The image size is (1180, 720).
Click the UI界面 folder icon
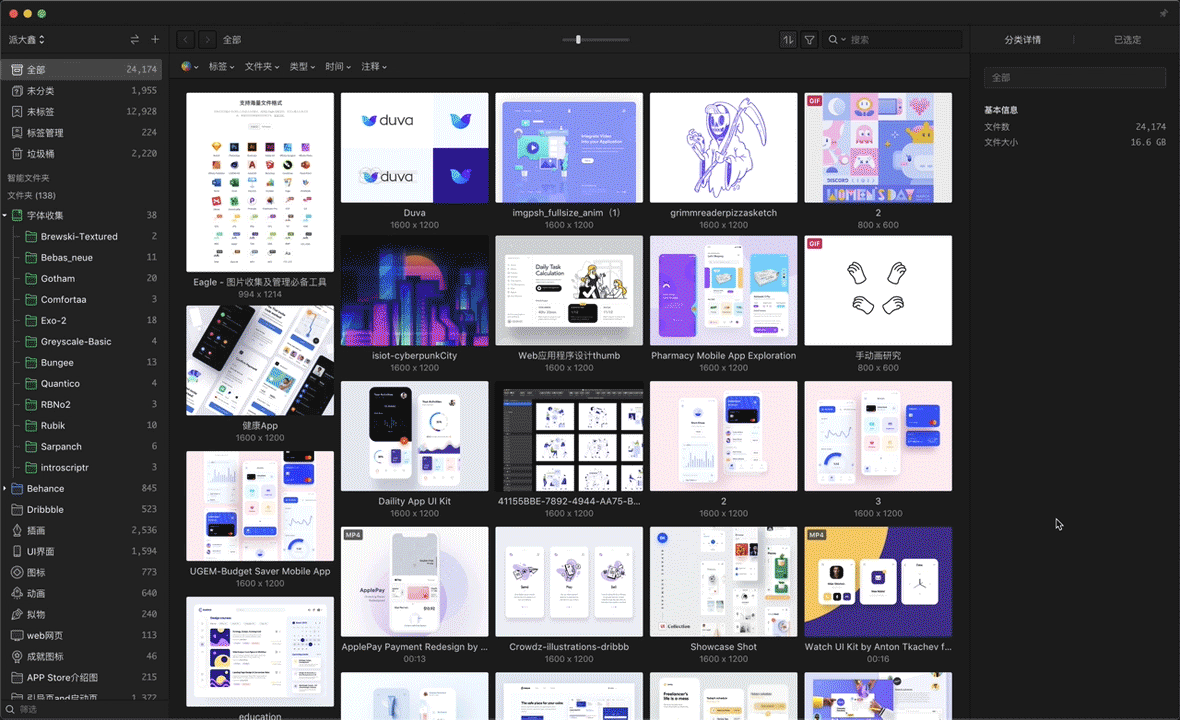[17, 551]
